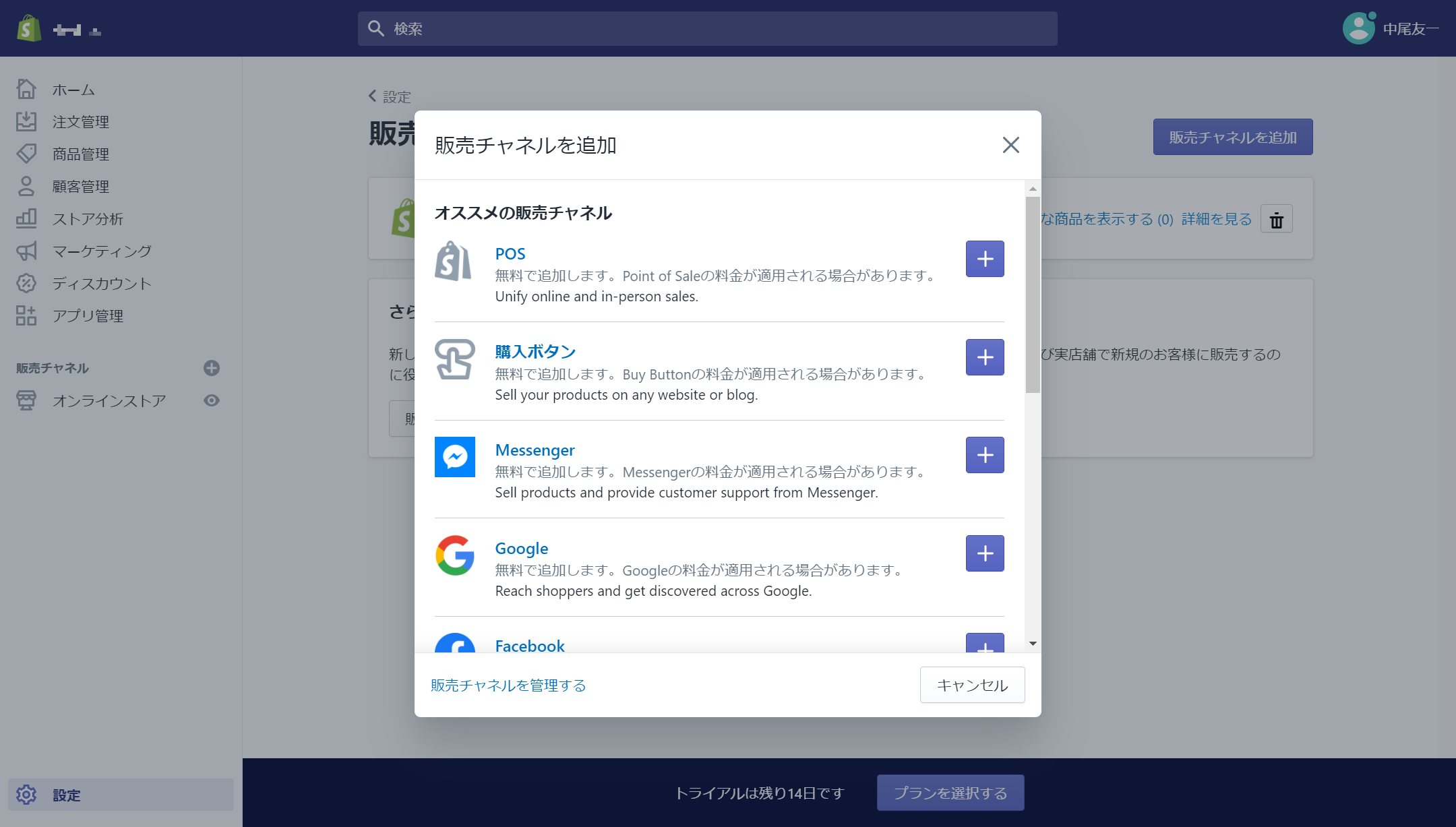Viewport: 1456px width, 827px height.
Task: Close the 販売チャネルを追加 dialog
Action: coord(1010,145)
